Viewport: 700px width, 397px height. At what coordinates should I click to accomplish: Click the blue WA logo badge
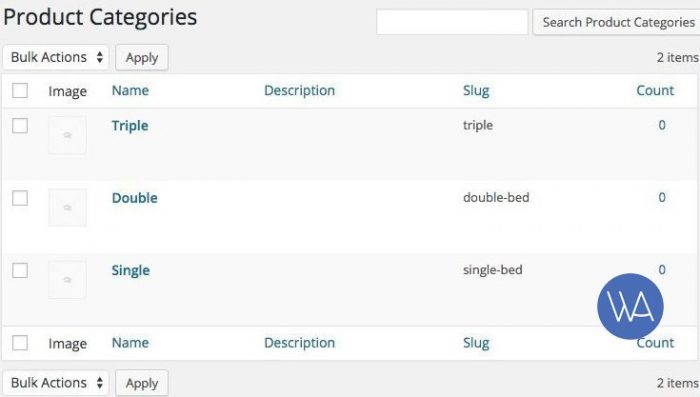(630, 306)
